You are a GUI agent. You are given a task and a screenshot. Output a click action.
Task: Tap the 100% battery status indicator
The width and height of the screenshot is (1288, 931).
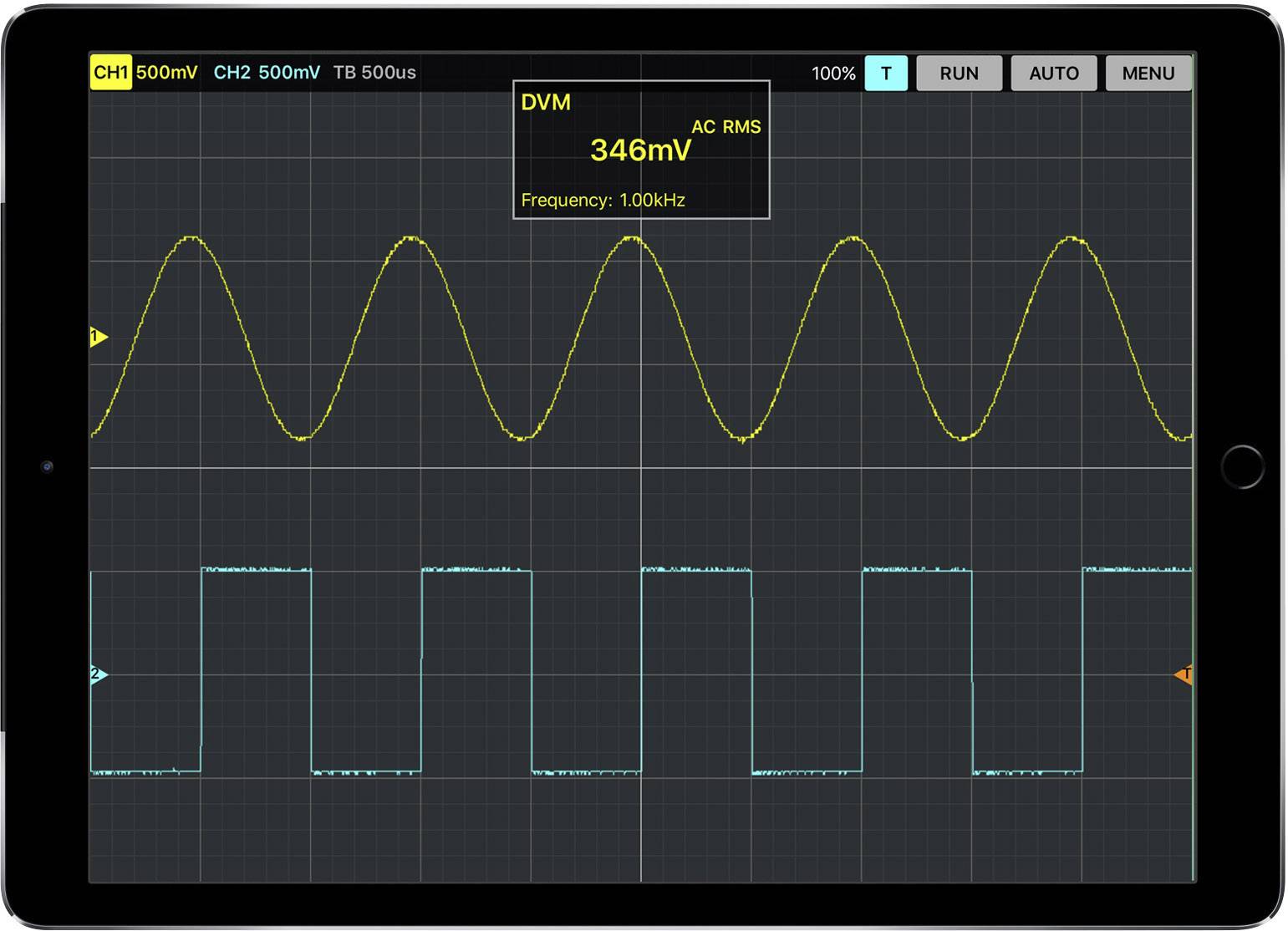[x=832, y=73]
